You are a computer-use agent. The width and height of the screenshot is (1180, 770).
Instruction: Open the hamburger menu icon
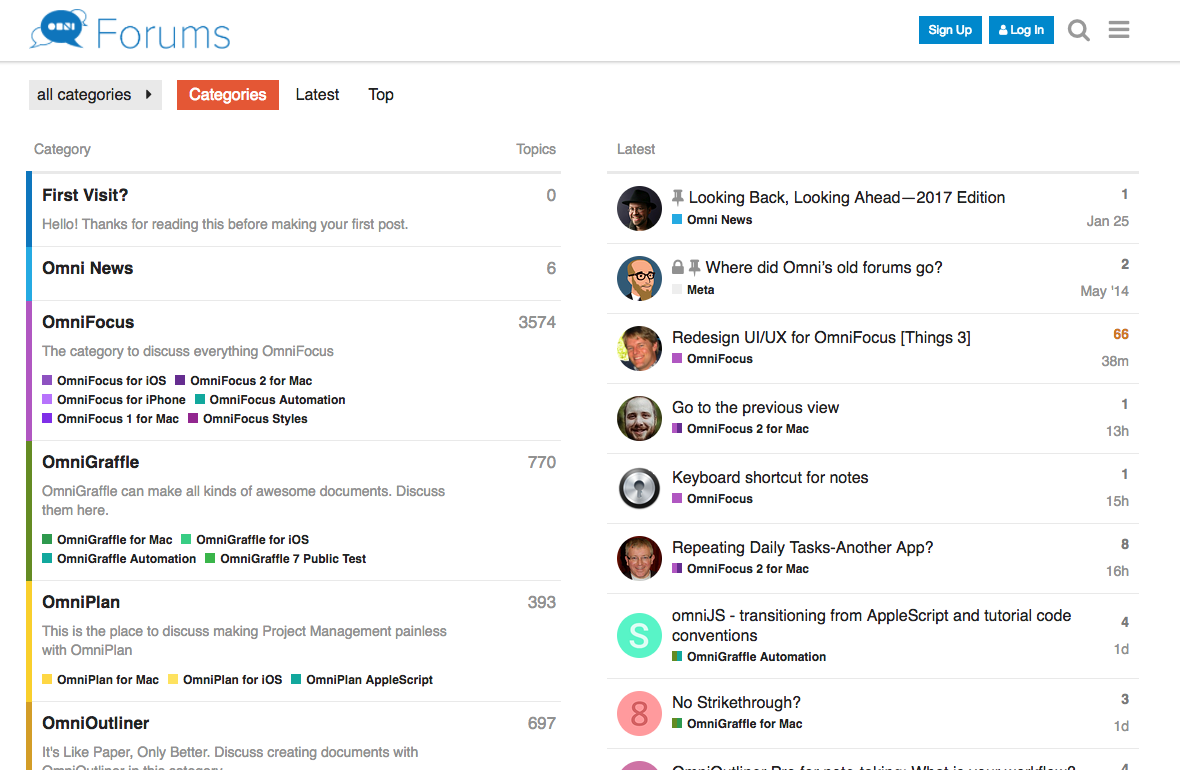pyautogui.click(x=1119, y=29)
